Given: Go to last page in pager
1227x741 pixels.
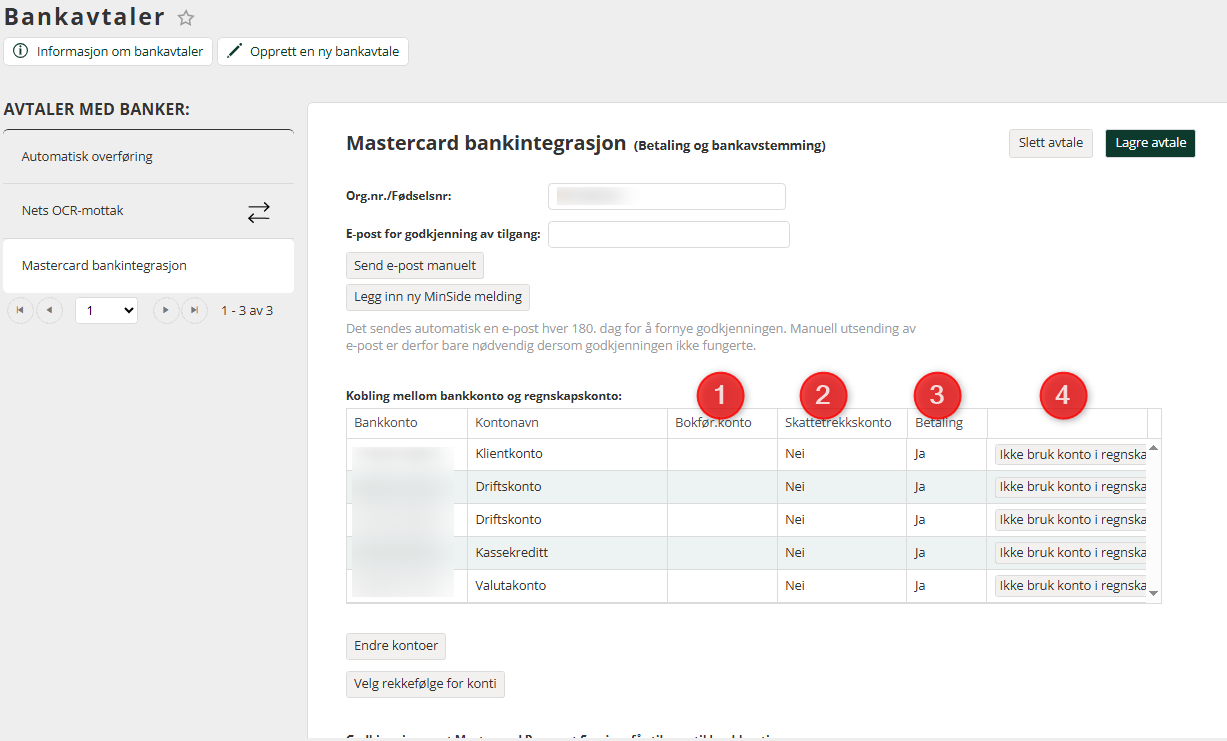Looking at the screenshot, I should click(195, 311).
